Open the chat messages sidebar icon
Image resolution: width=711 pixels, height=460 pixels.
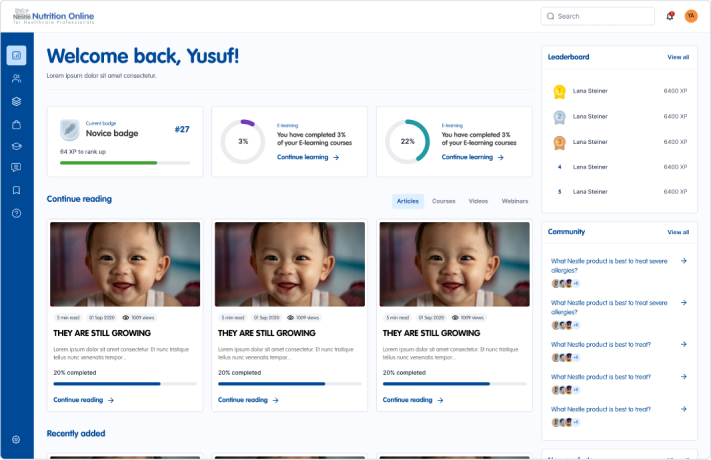point(16,168)
